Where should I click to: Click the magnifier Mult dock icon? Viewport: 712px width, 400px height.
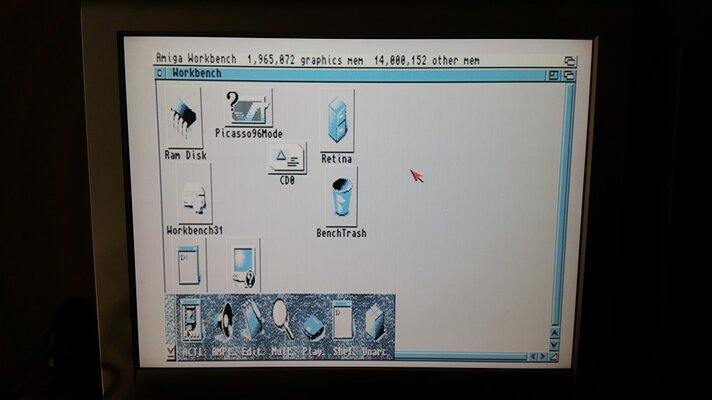point(283,321)
